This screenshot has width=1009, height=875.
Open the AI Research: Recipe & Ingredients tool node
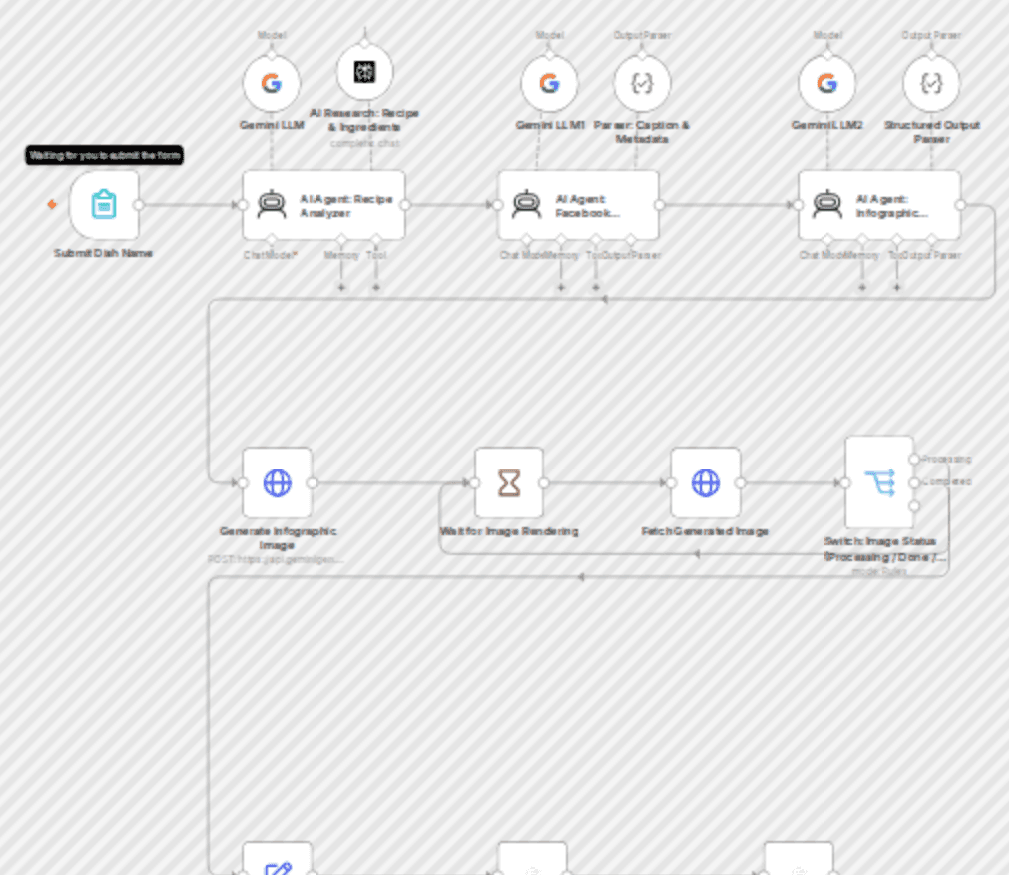364,72
